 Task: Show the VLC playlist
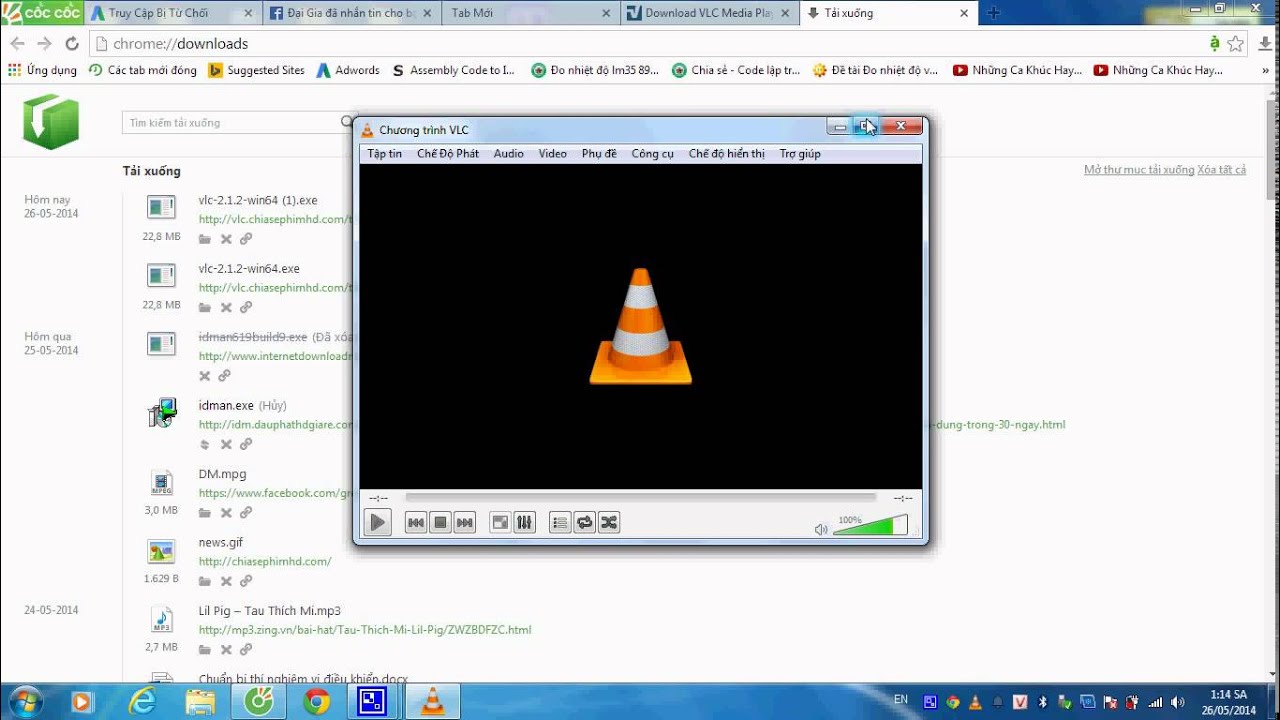pyautogui.click(x=560, y=522)
